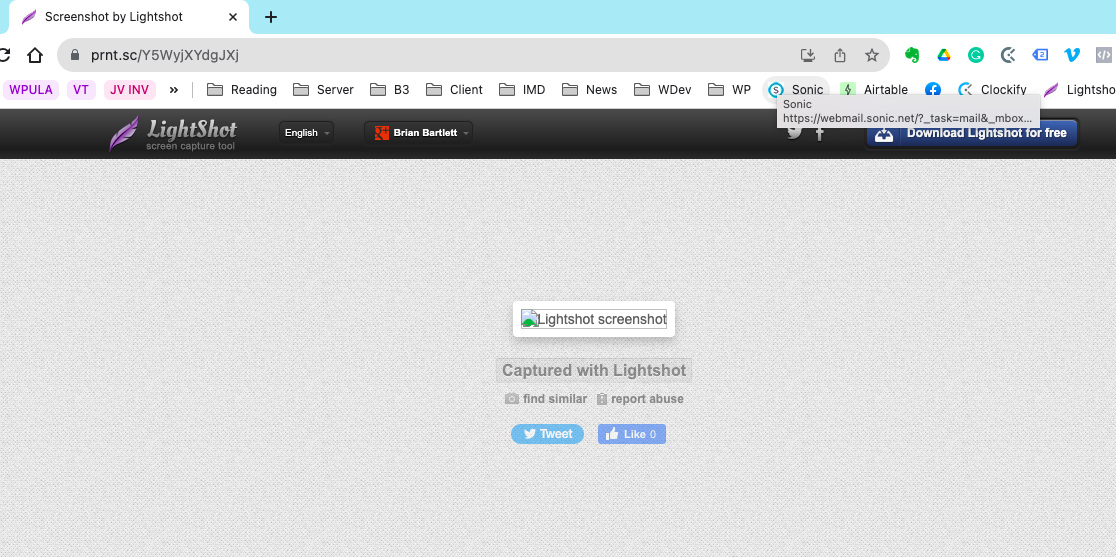This screenshot has width=1116, height=557.
Task: Click the install app icon in address bar
Action: click(x=808, y=55)
